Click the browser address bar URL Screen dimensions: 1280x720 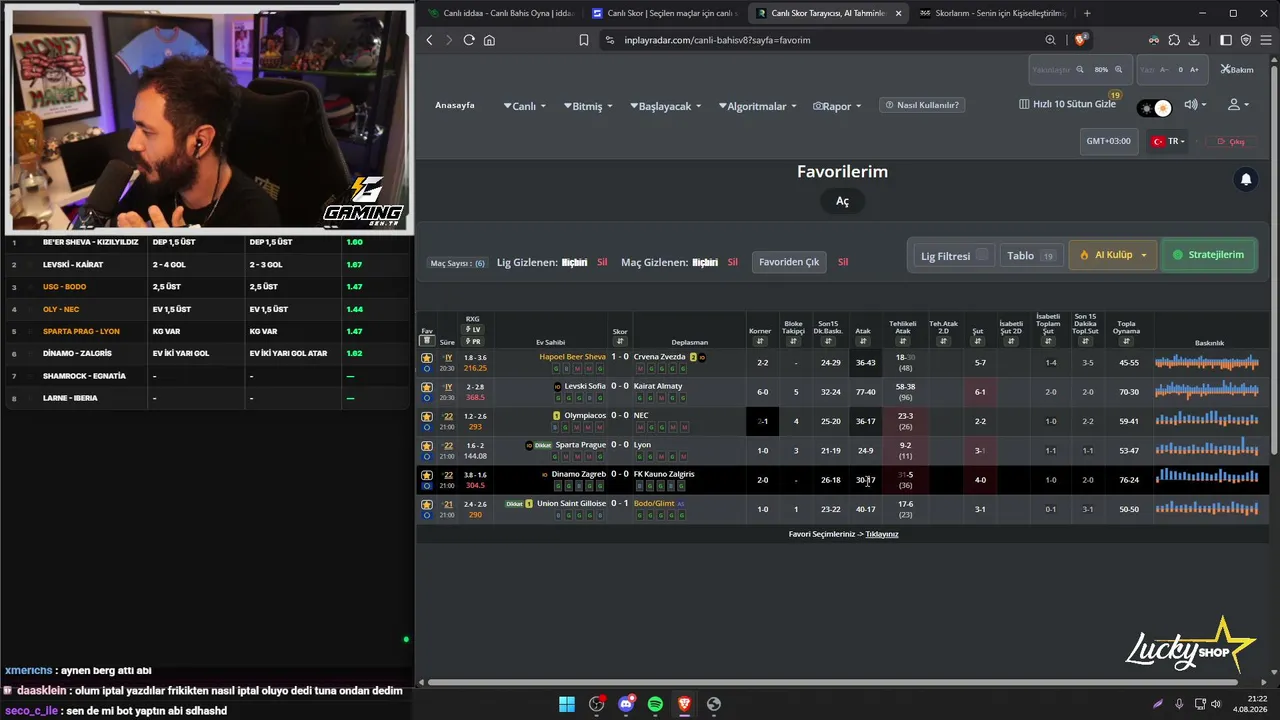(717, 40)
